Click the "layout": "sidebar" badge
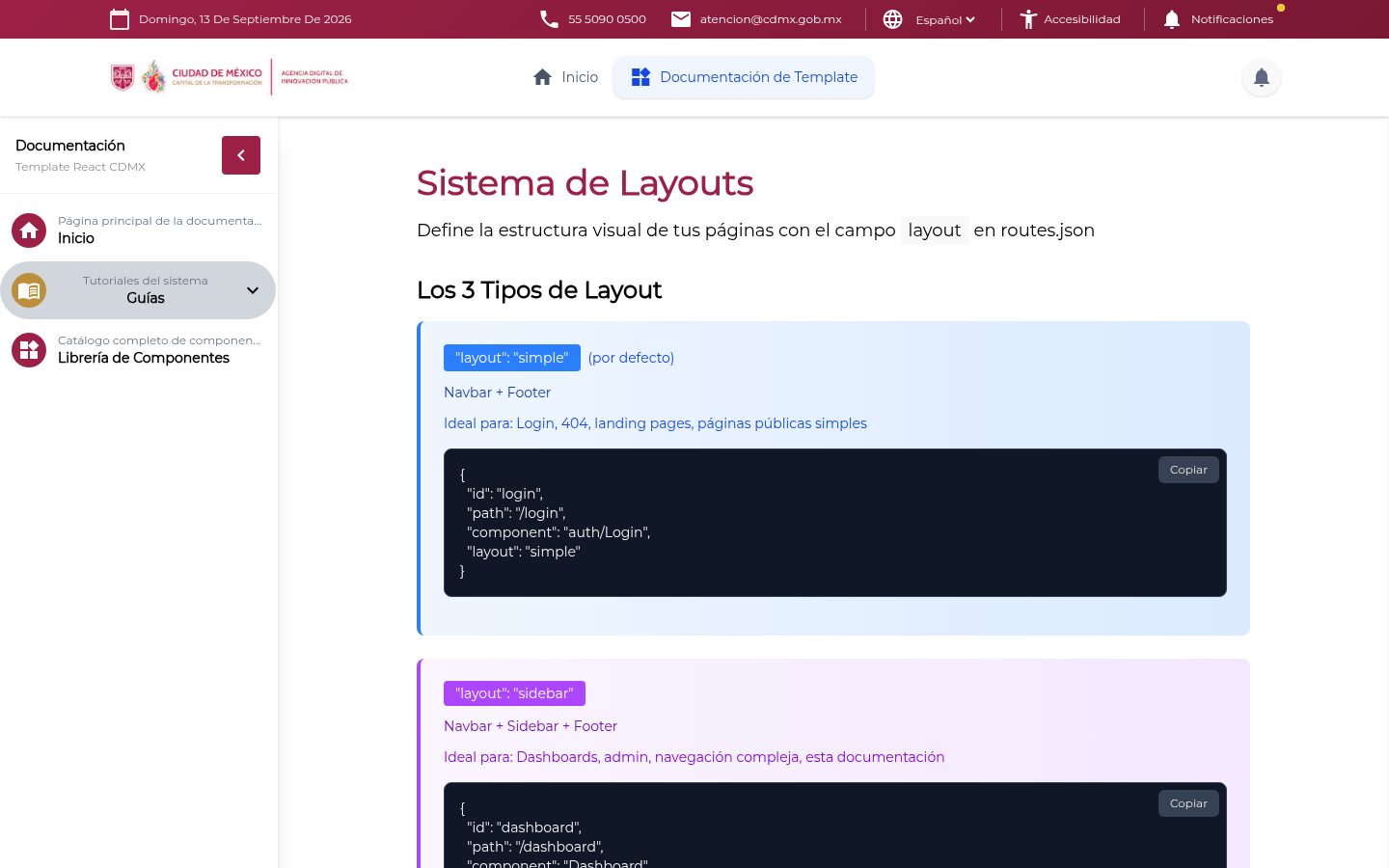 click(x=514, y=693)
